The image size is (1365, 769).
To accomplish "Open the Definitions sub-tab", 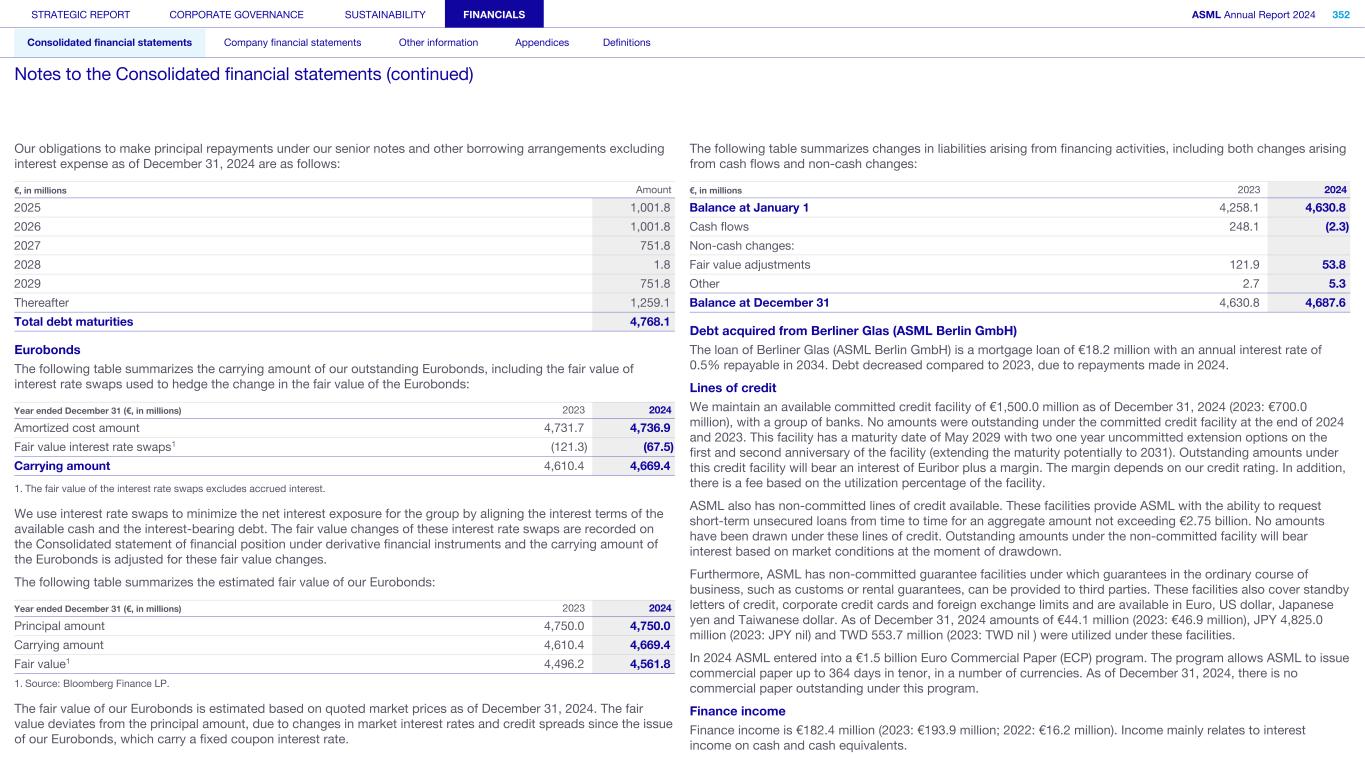I will pos(626,43).
